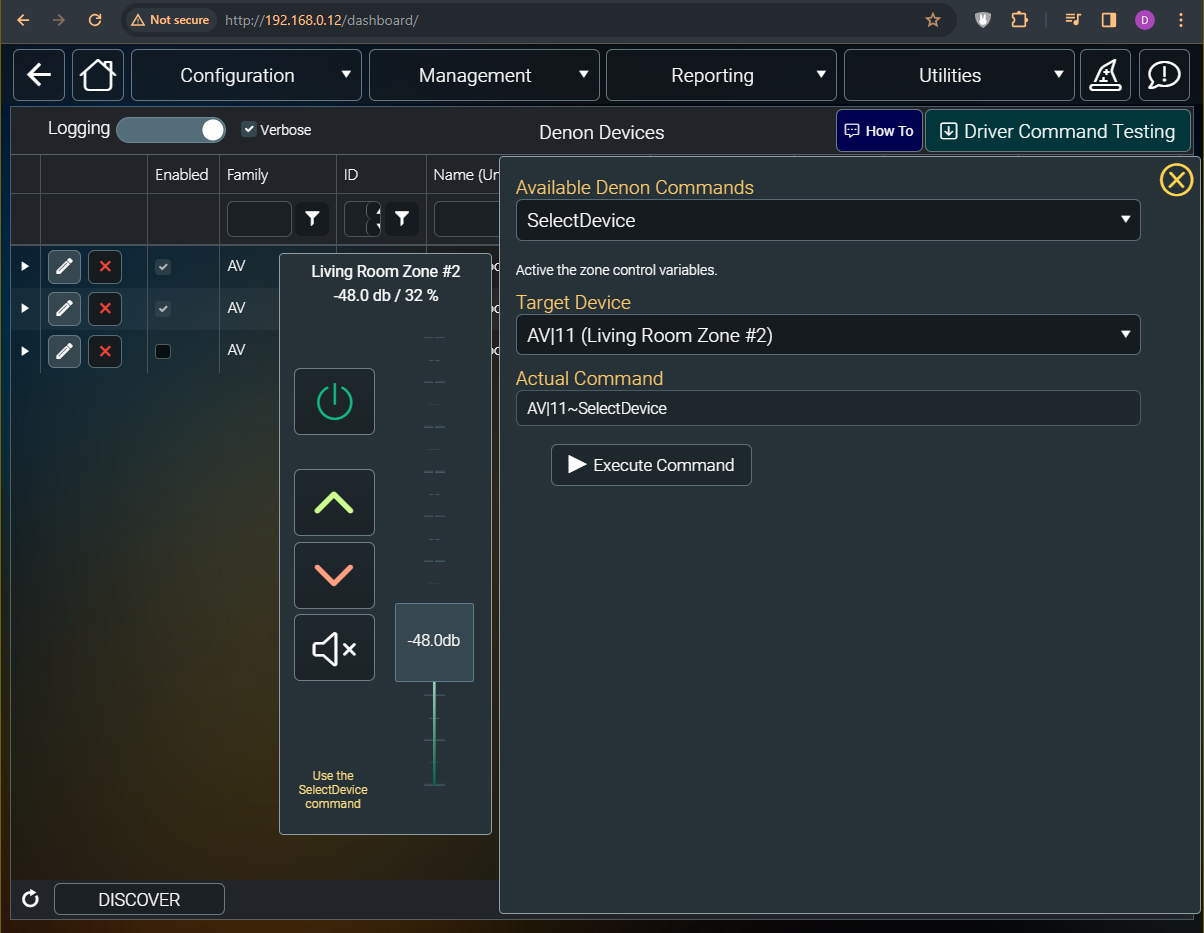Uncheck the Verbose checkbox
Viewport: 1204px width, 933px height.
tap(249, 129)
